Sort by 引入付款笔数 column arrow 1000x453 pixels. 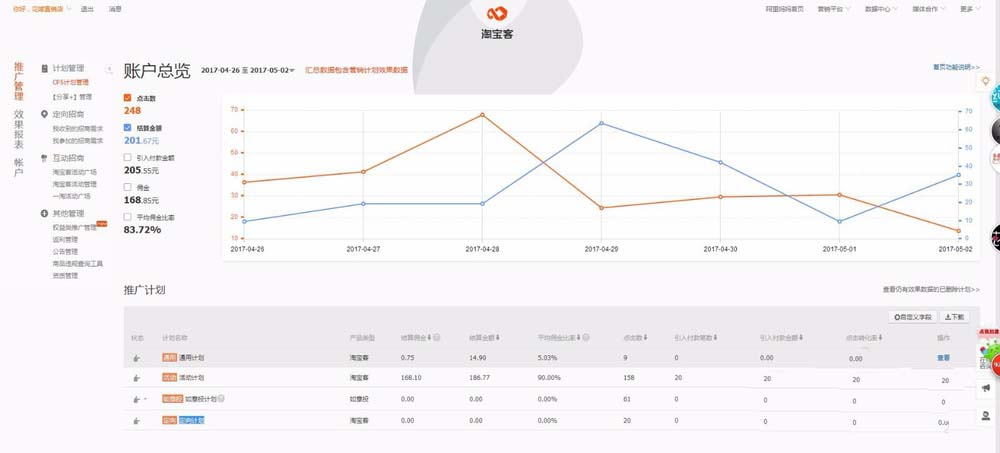[716, 338]
